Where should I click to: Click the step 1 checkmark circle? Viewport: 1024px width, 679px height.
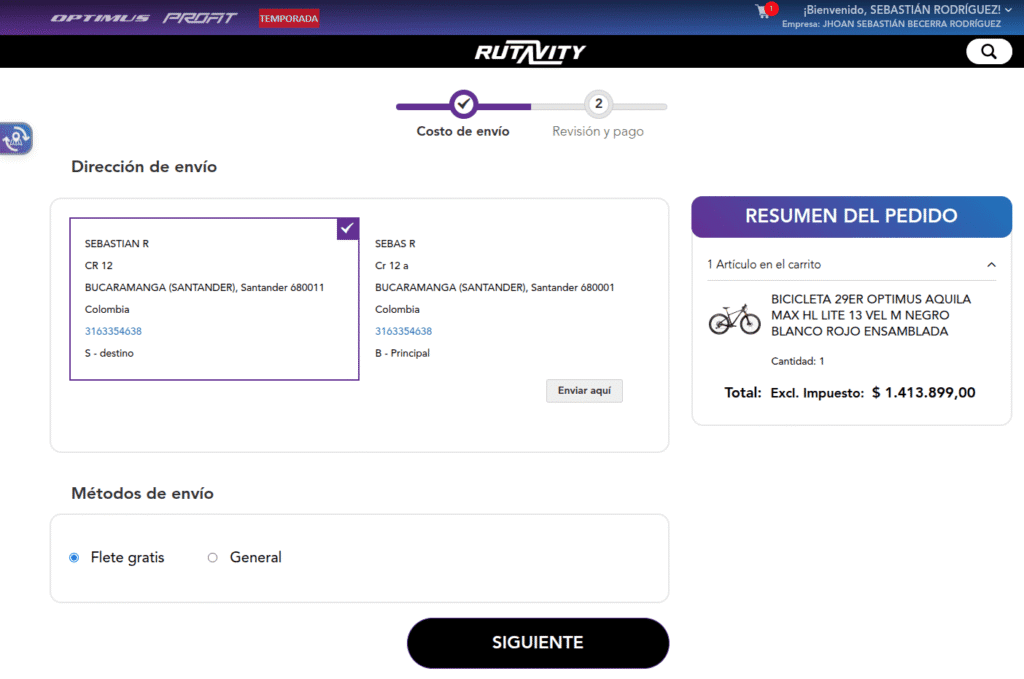[463, 104]
